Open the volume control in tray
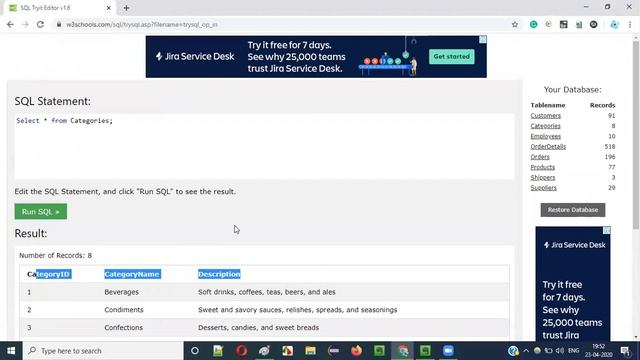The width and height of the screenshot is (640, 360). (560, 351)
